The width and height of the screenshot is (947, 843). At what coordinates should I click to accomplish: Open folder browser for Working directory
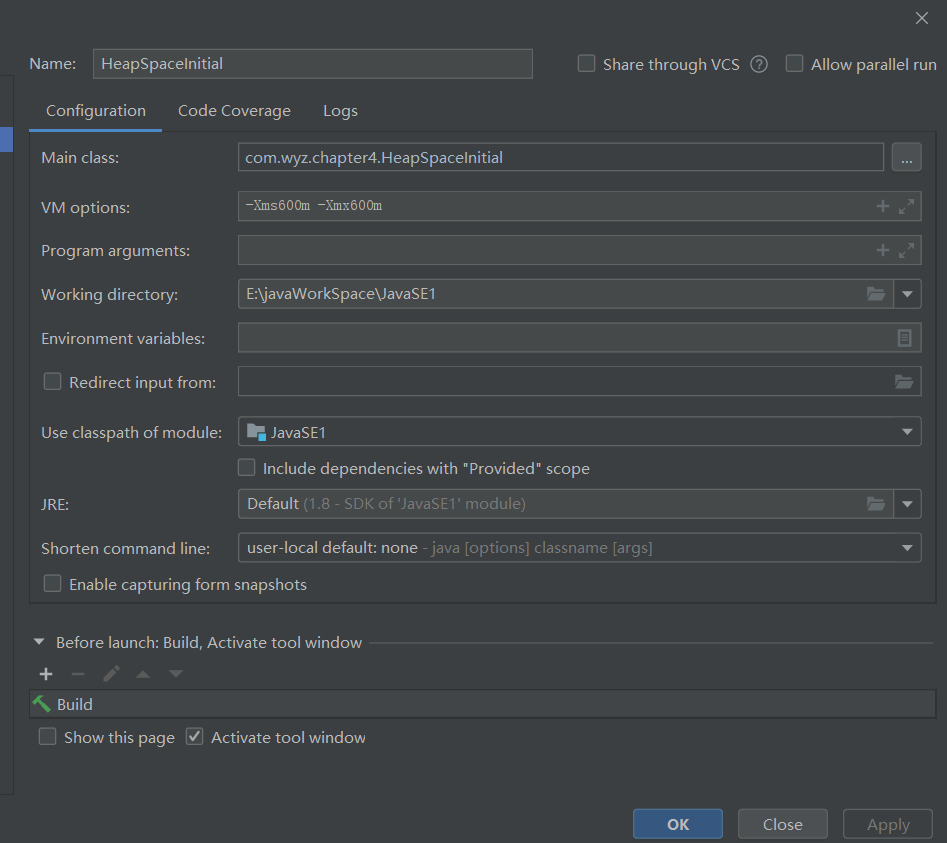click(876, 294)
